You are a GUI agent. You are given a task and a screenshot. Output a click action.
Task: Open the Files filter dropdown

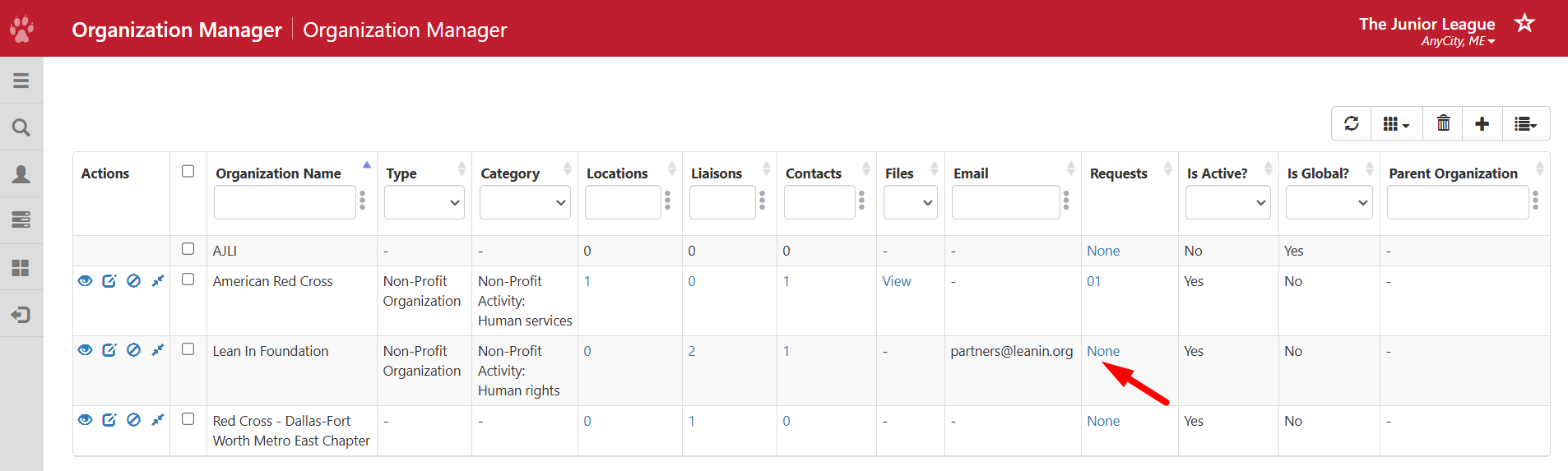tap(910, 202)
